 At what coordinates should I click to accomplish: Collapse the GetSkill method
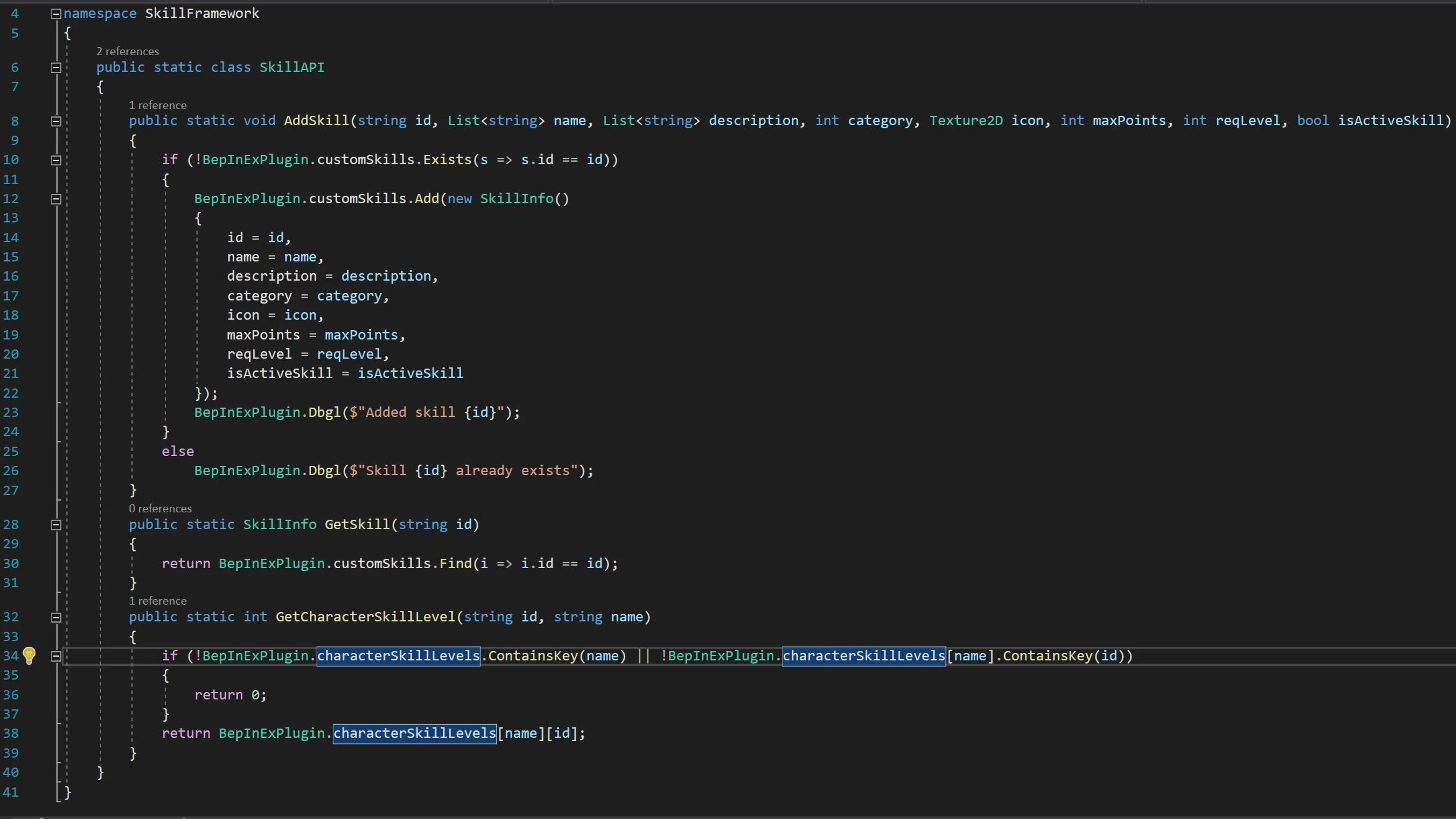pyautogui.click(x=56, y=525)
